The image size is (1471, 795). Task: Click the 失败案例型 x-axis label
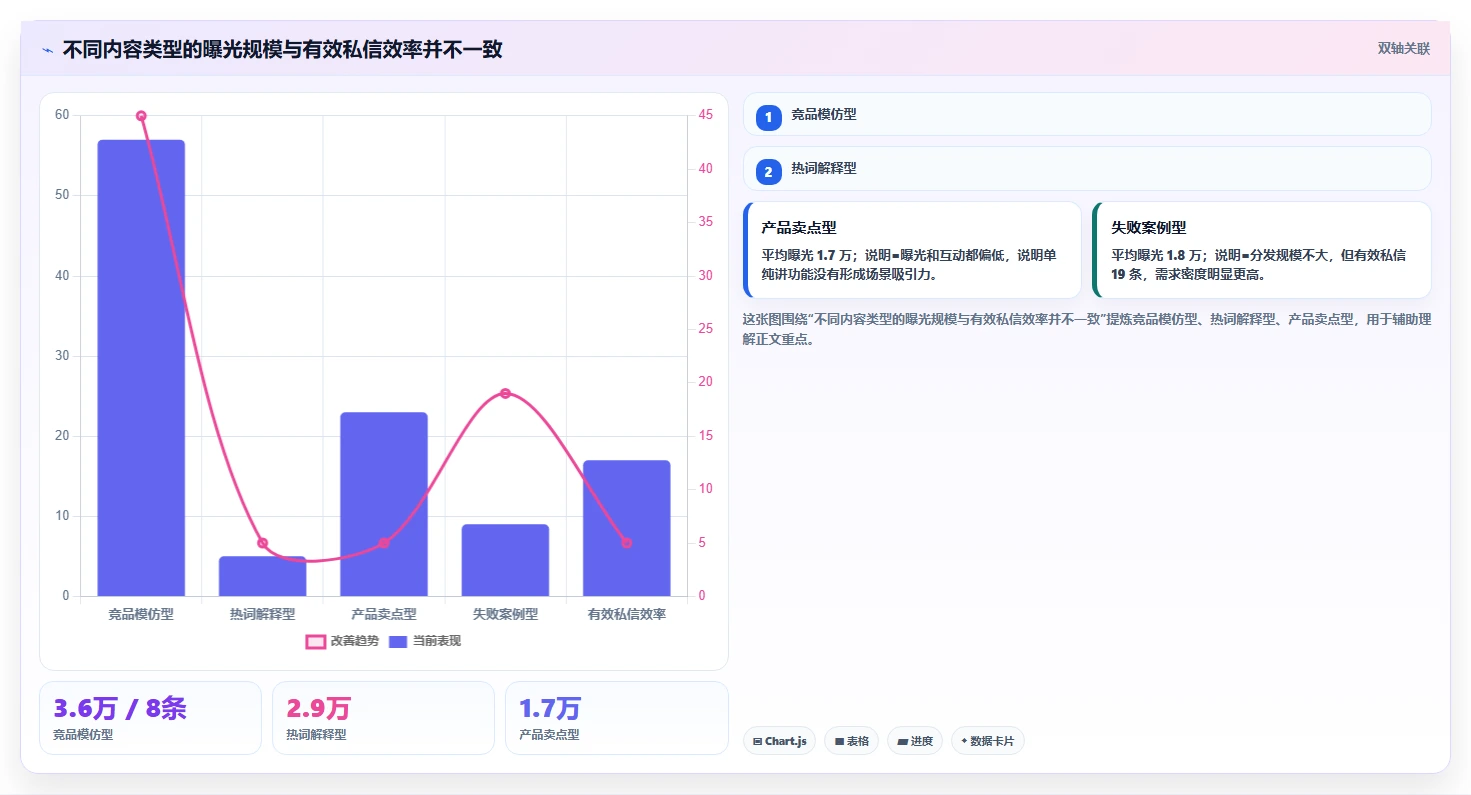[x=505, y=614]
